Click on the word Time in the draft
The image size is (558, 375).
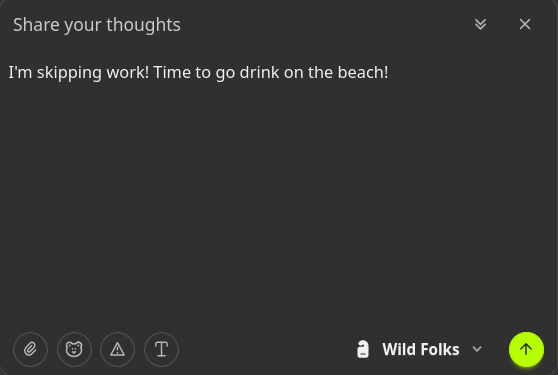172,73
